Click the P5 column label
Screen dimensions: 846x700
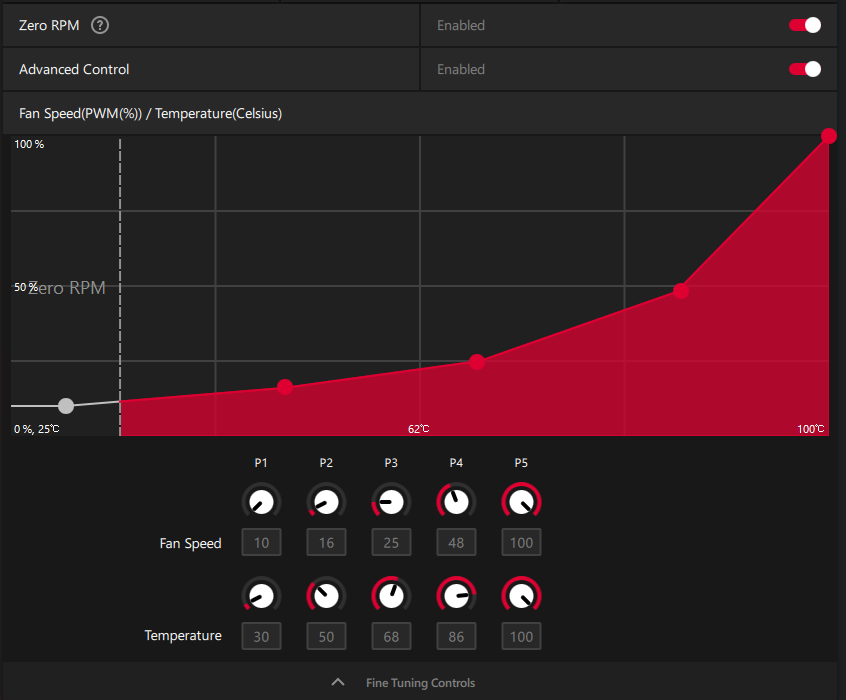click(521, 463)
